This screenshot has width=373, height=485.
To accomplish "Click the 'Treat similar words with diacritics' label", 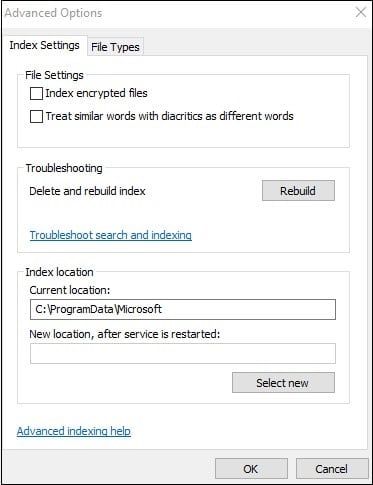I will click(169, 116).
